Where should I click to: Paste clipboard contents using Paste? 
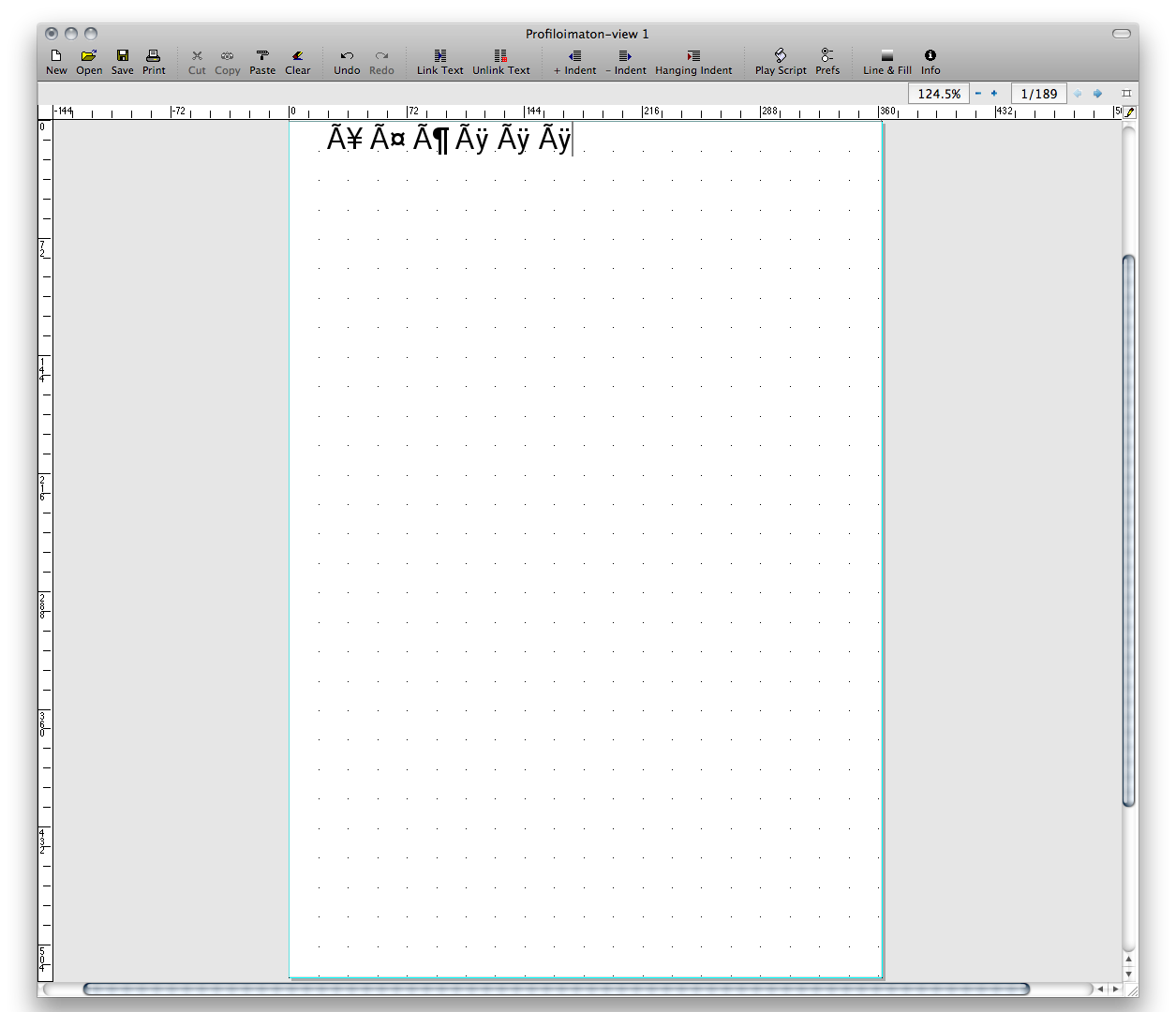[x=262, y=62]
